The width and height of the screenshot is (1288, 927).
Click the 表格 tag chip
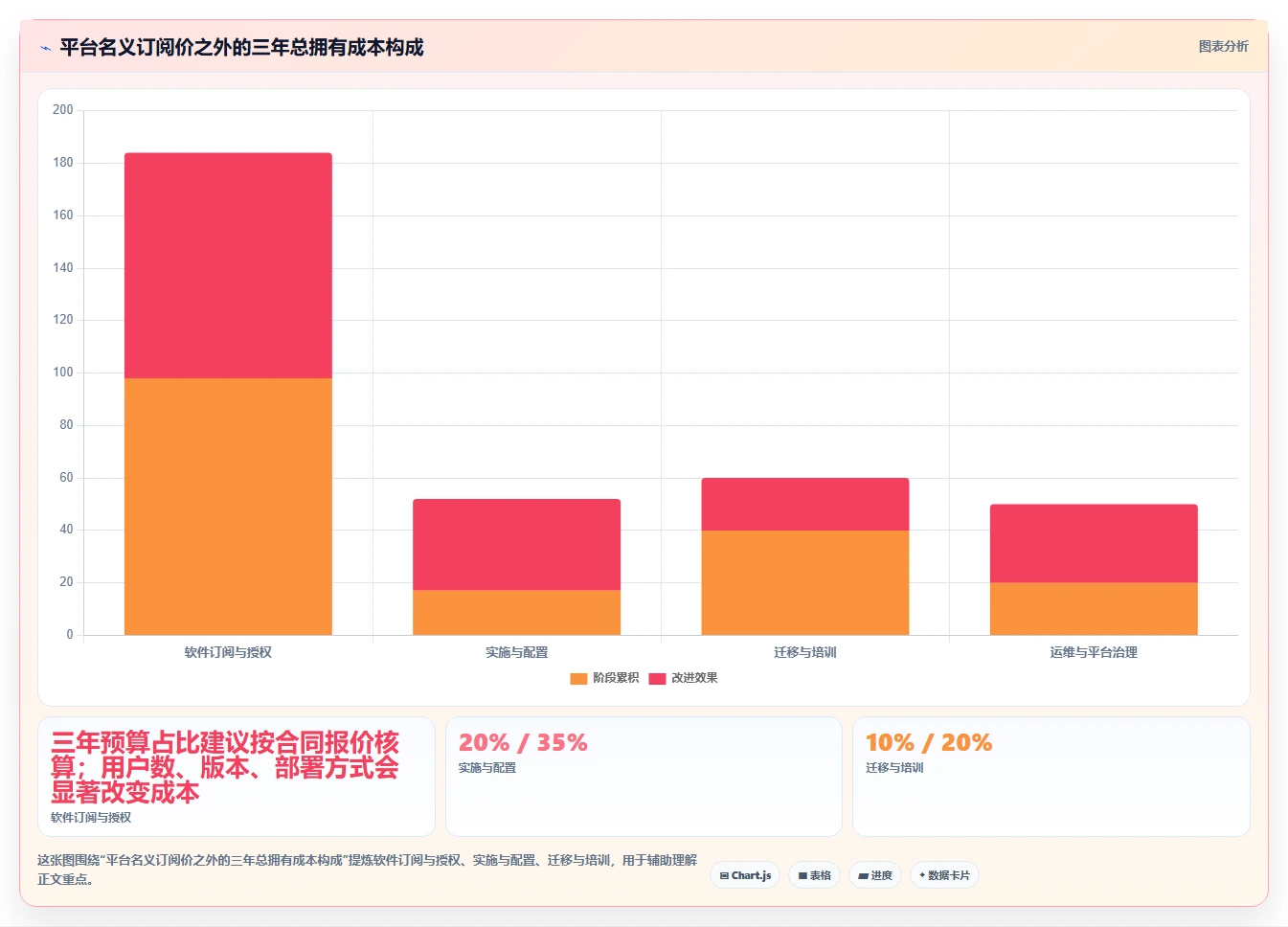(814, 875)
